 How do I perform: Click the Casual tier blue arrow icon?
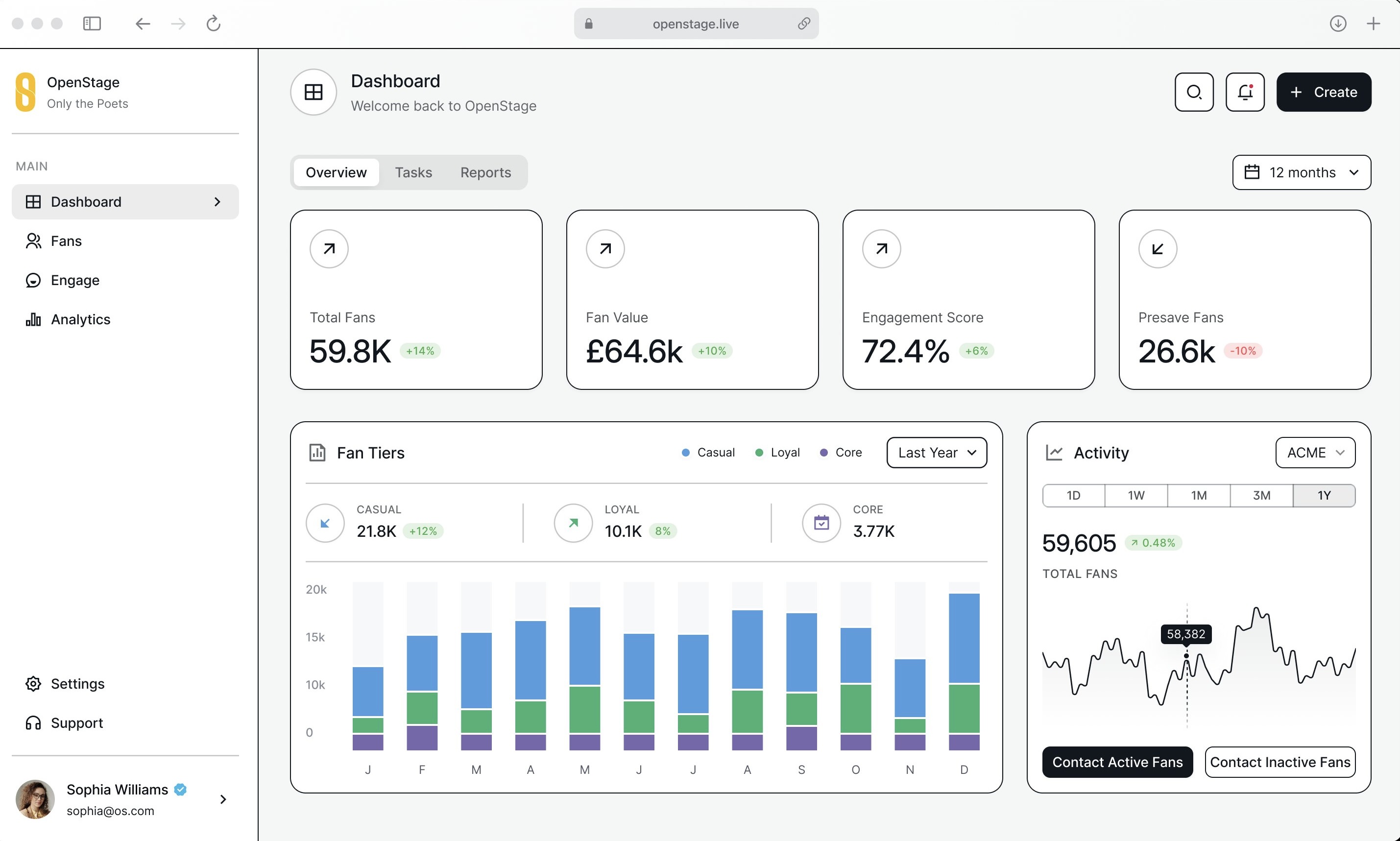click(x=325, y=523)
